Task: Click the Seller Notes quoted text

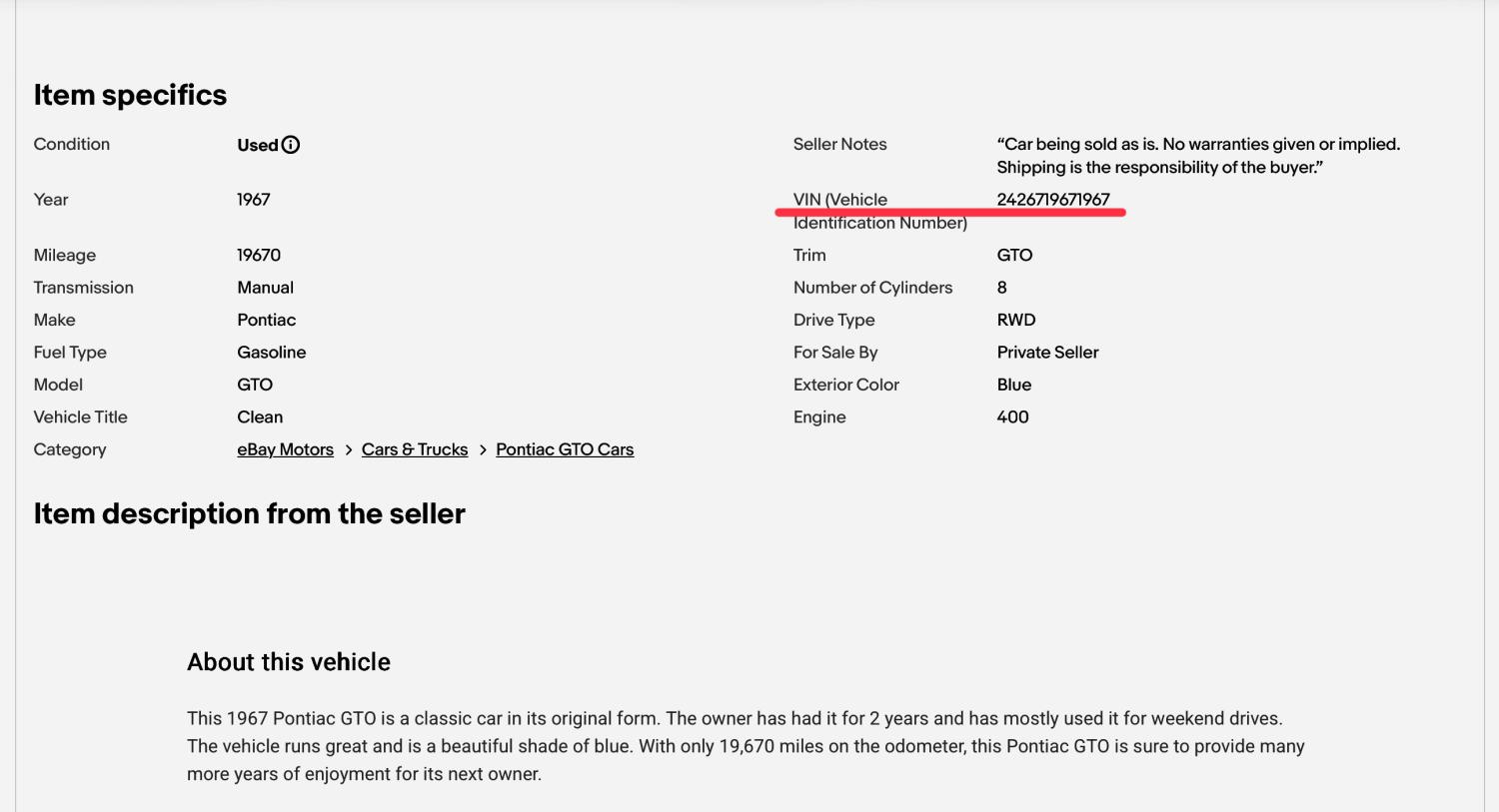Action: tap(1198, 156)
